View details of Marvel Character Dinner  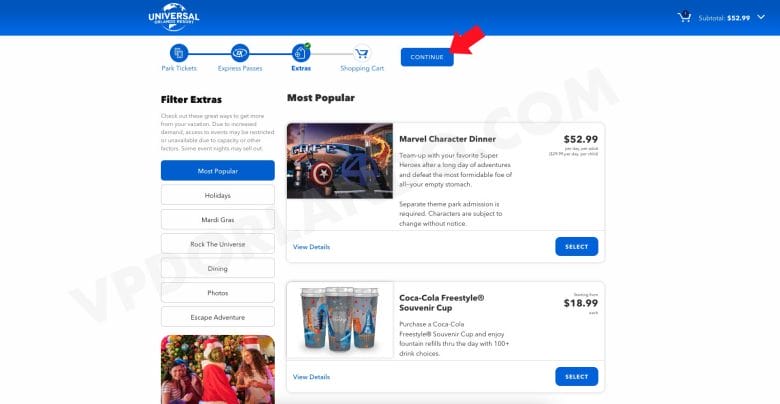click(311, 247)
